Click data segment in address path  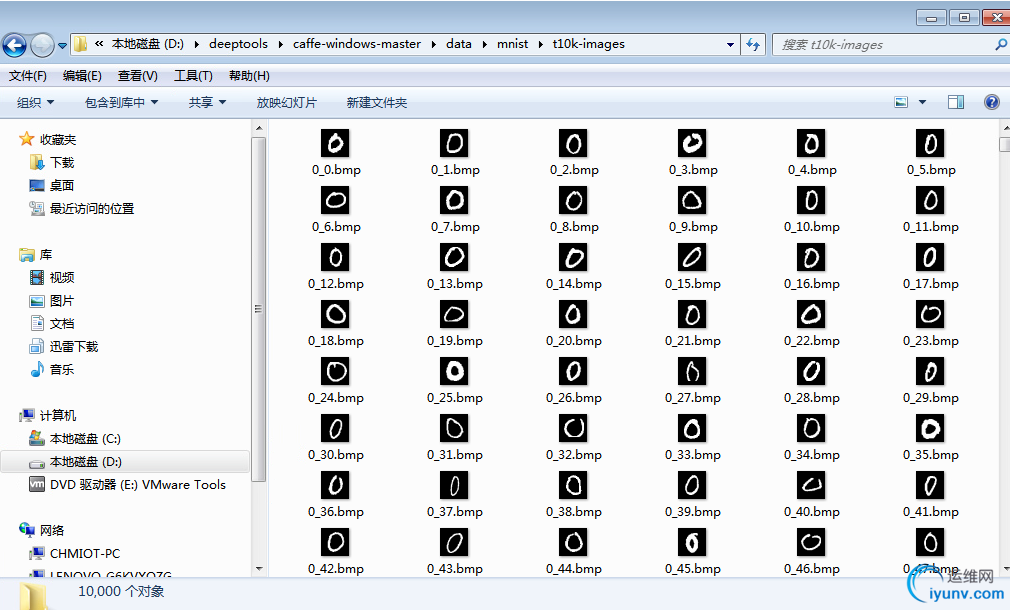coord(459,44)
